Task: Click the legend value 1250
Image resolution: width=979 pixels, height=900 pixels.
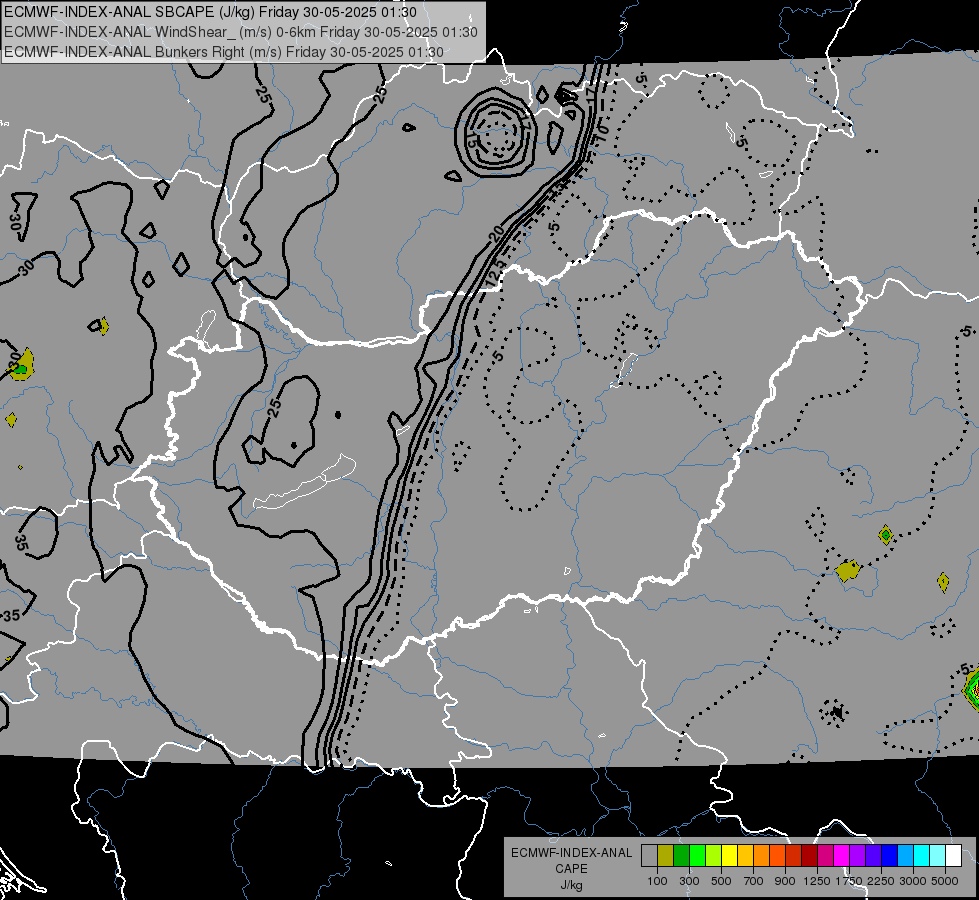Action: pos(817,881)
